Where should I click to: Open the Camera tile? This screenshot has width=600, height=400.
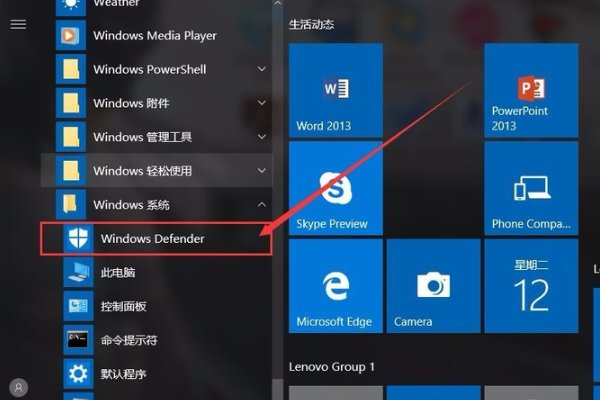(x=434, y=286)
